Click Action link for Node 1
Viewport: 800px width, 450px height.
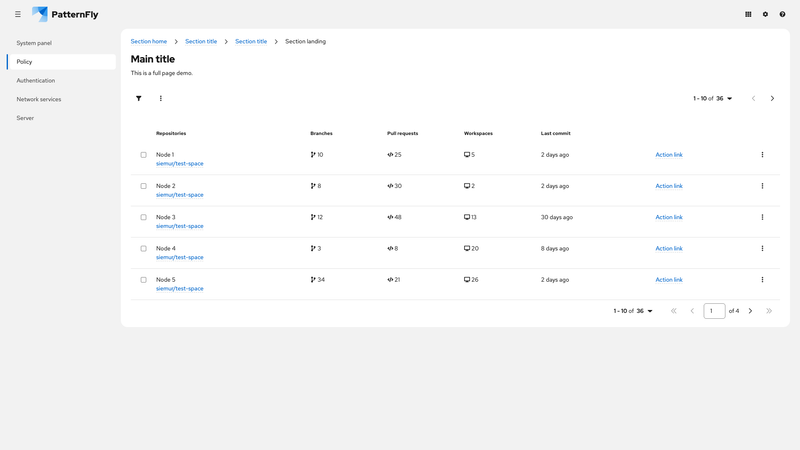pyautogui.click(x=669, y=155)
